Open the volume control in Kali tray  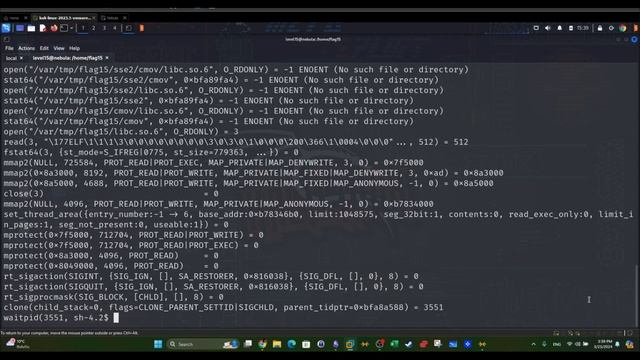click(548, 28)
